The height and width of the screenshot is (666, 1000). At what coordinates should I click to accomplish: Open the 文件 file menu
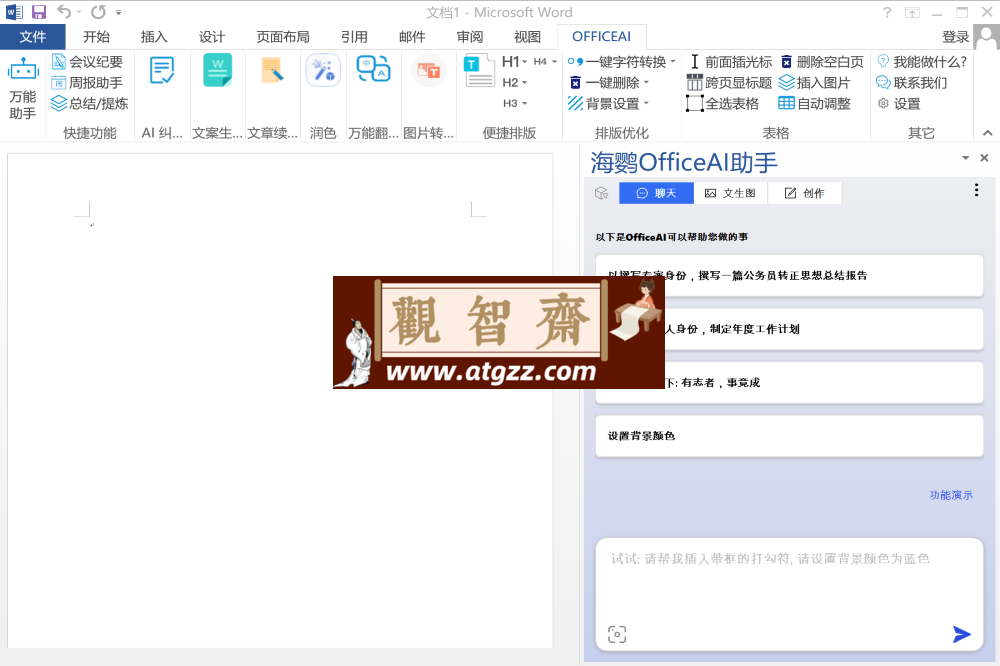click(x=33, y=37)
